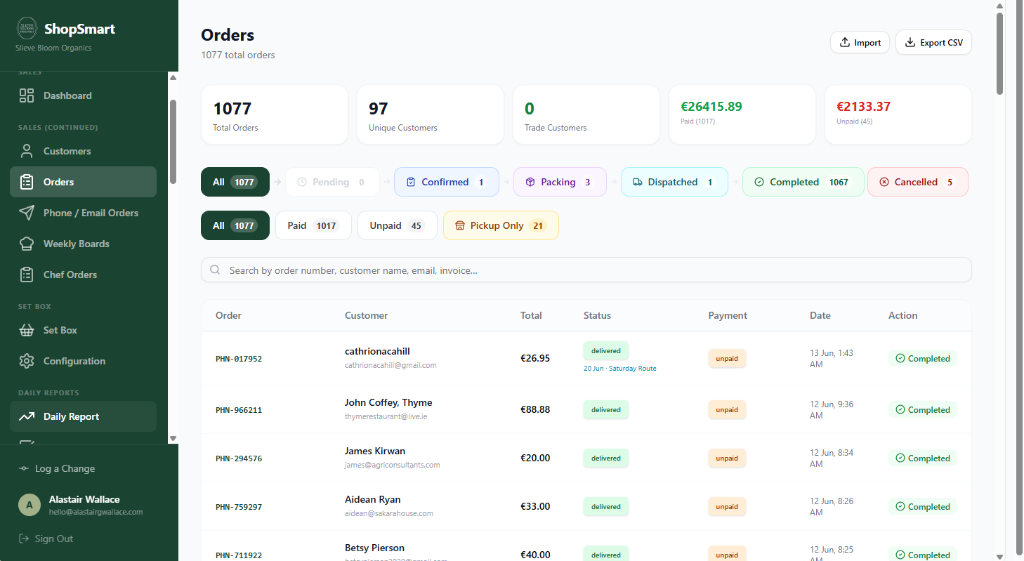The width and height of the screenshot is (1024, 561).
Task: Click customer name James Kirwan
Action: (x=375, y=451)
